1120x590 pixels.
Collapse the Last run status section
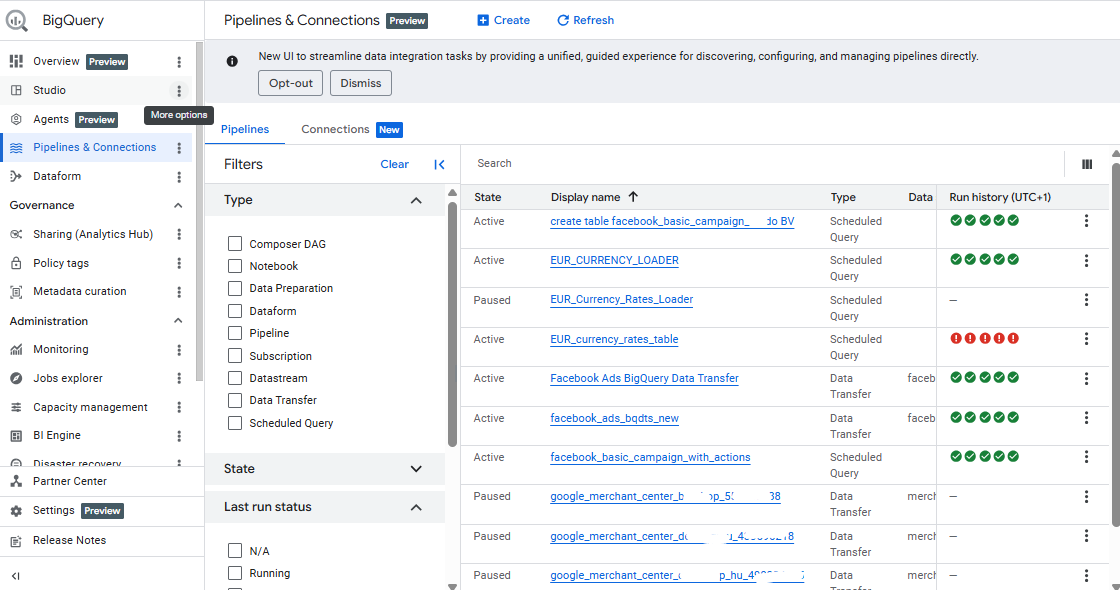416,508
